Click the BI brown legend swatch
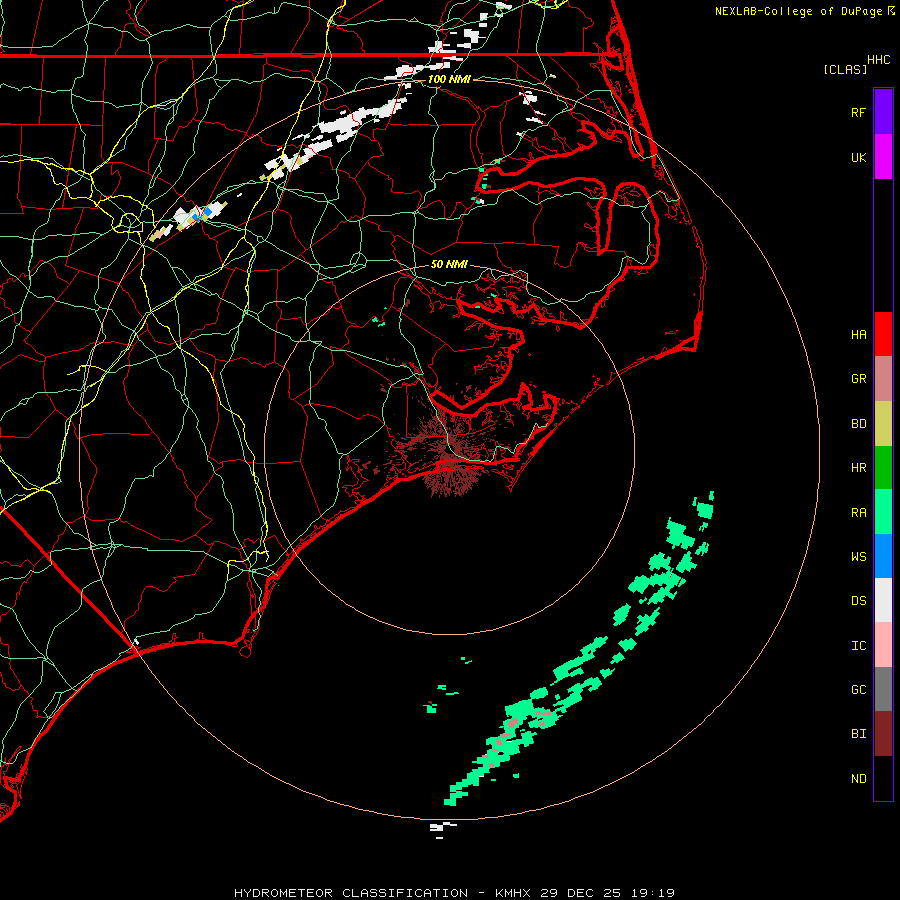Viewport: 900px width, 900px height. click(x=883, y=734)
